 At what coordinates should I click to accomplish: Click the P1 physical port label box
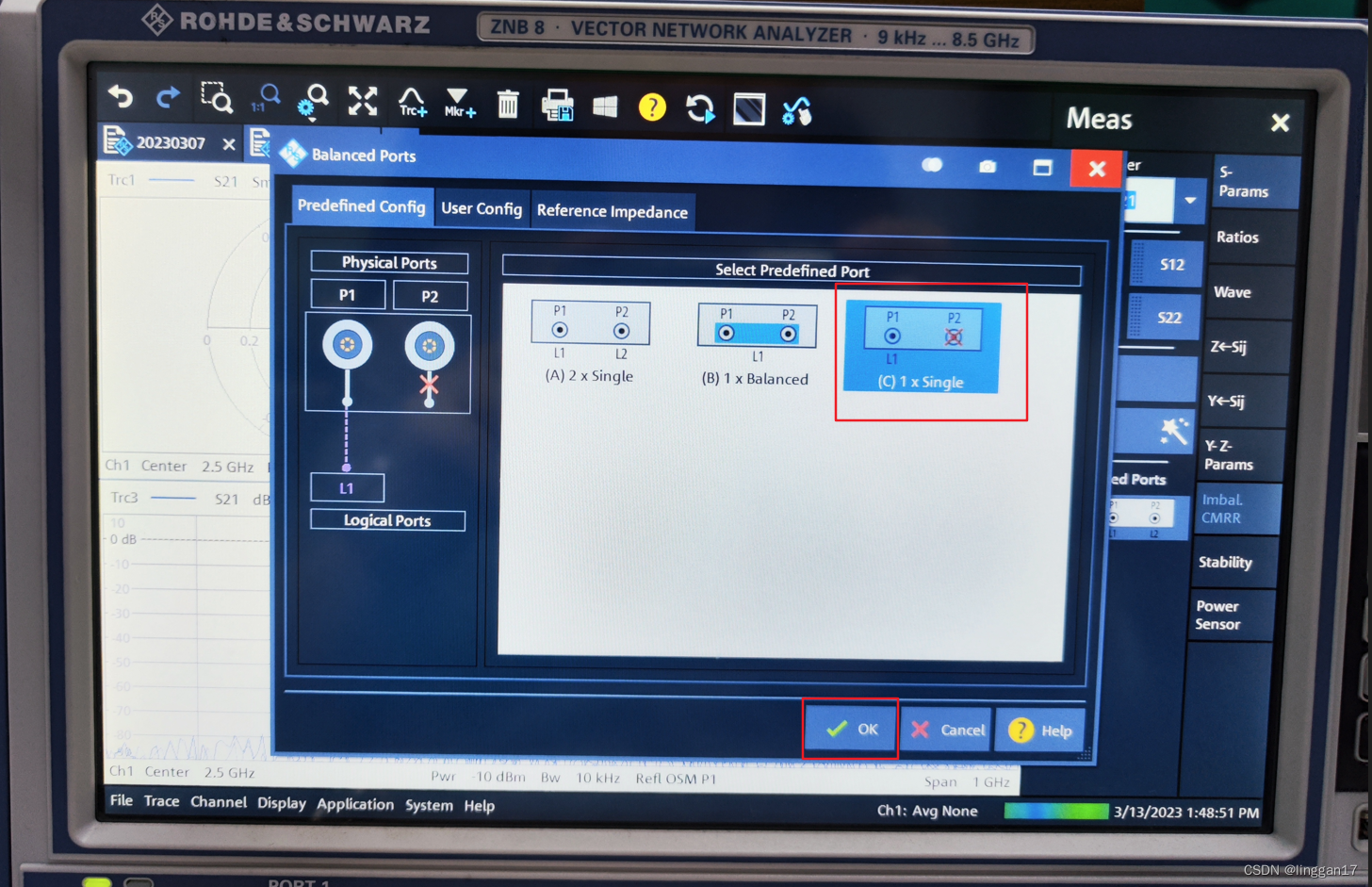348,294
